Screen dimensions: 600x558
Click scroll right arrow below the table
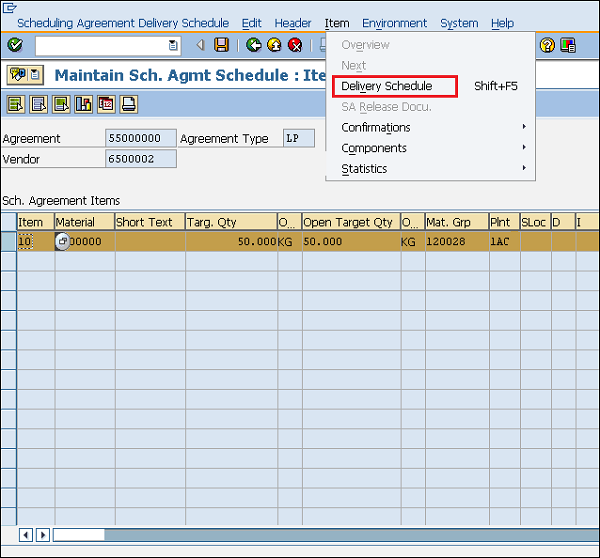click(x=43, y=535)
